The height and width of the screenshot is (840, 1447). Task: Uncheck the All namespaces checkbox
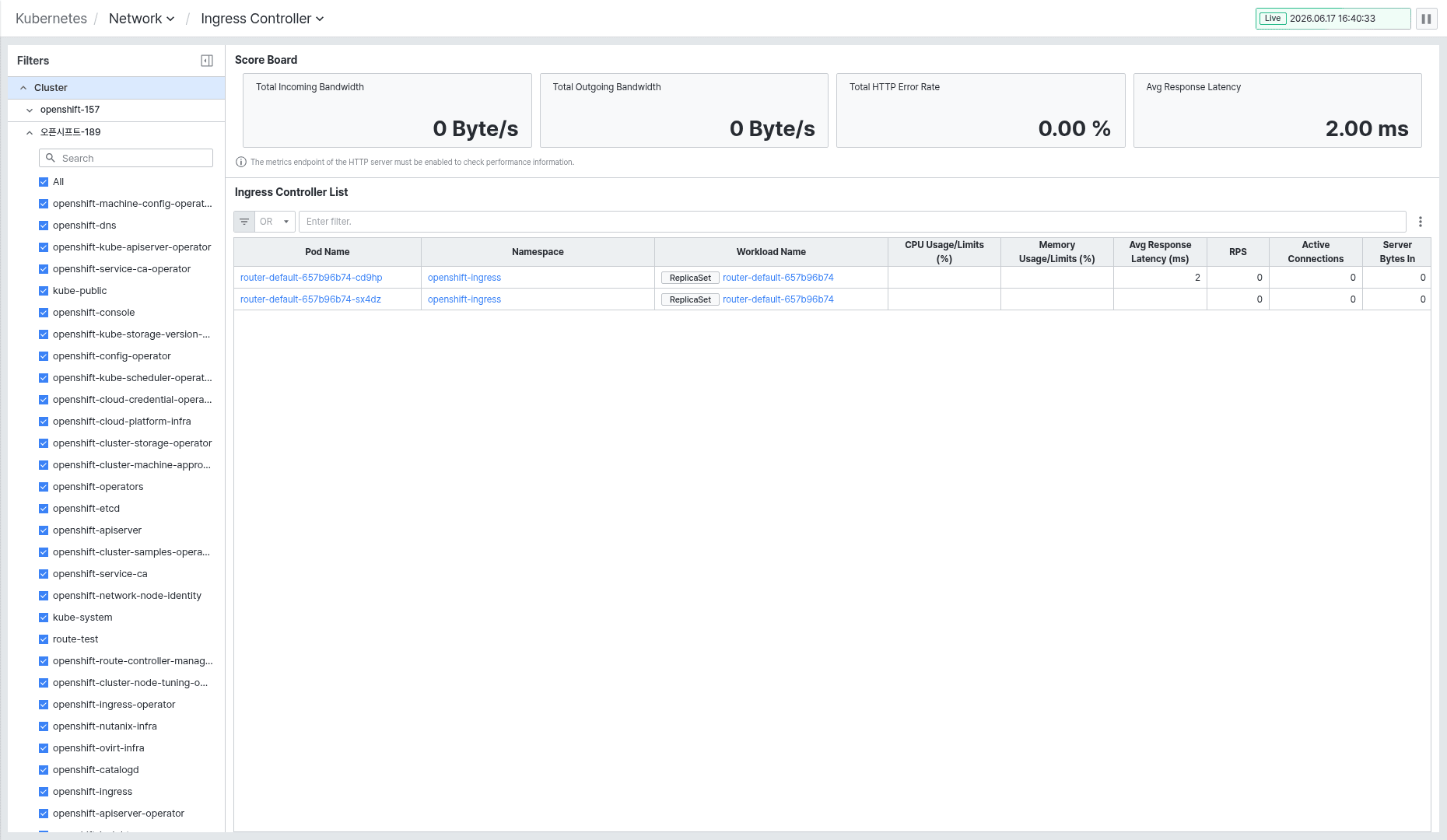44,182
